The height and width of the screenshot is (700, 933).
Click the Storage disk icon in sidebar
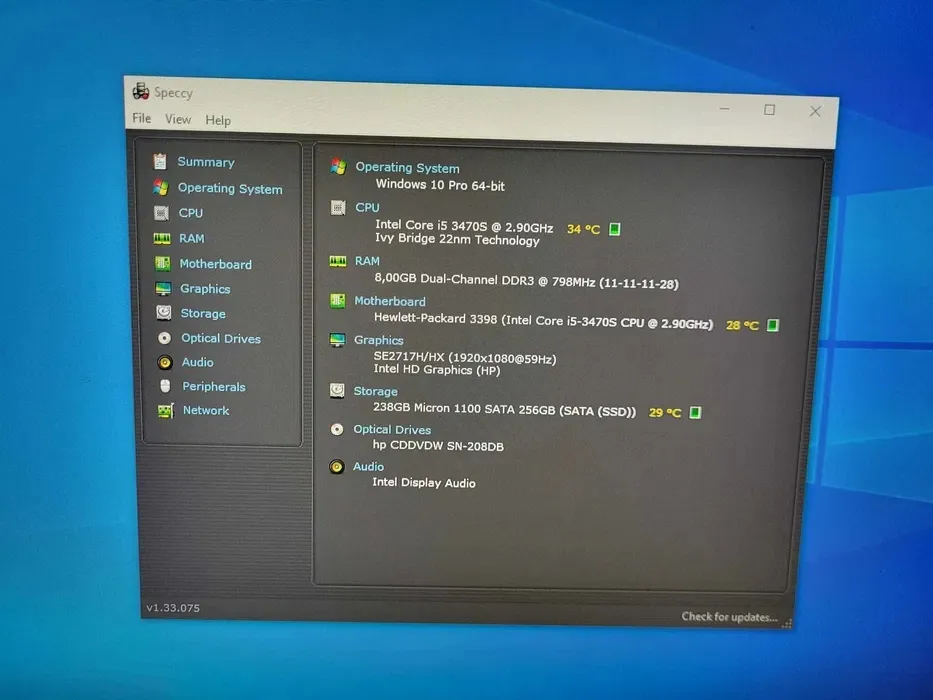164,313
